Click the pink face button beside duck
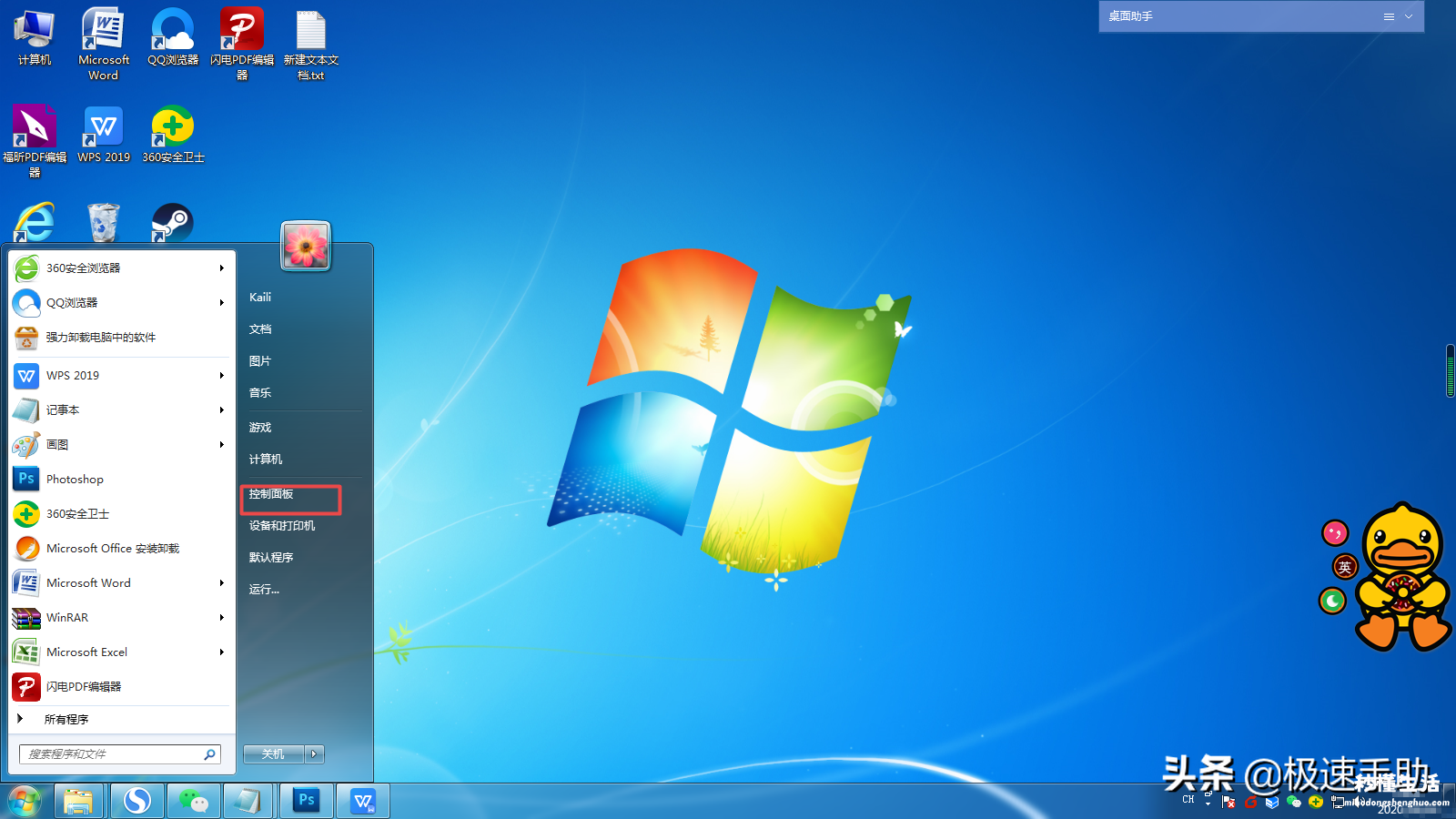The image size is (1456, 819). point(1335,533)
